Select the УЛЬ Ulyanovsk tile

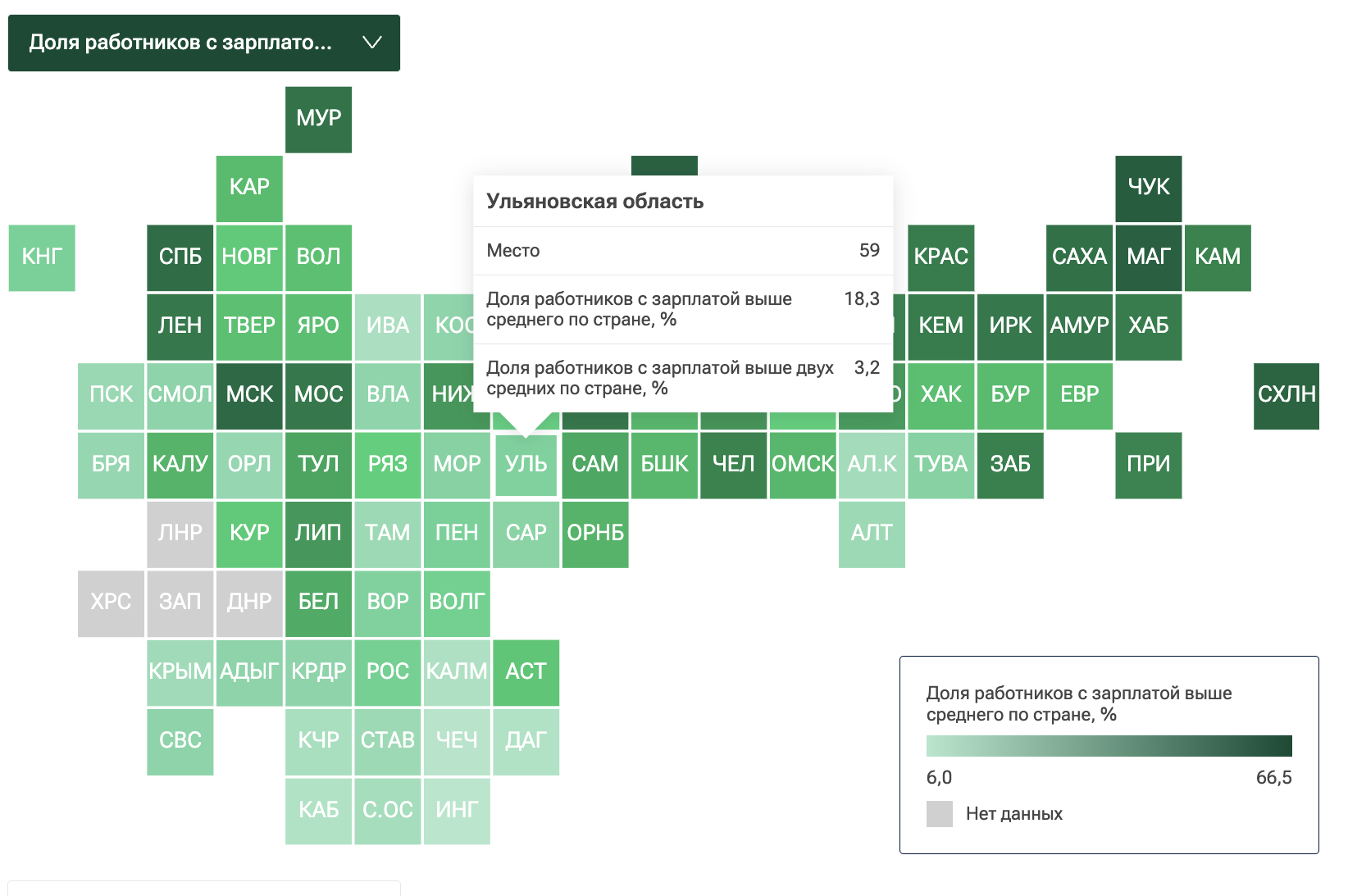(x=526, y=466)
